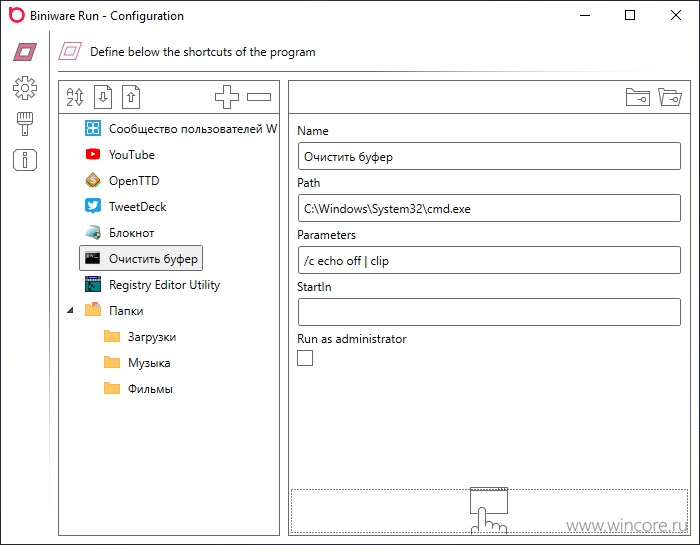This screenshot has width=700, height=545.
Task: Sort shortcuts alphabetically A-Z
Action: tap(75, 97)
